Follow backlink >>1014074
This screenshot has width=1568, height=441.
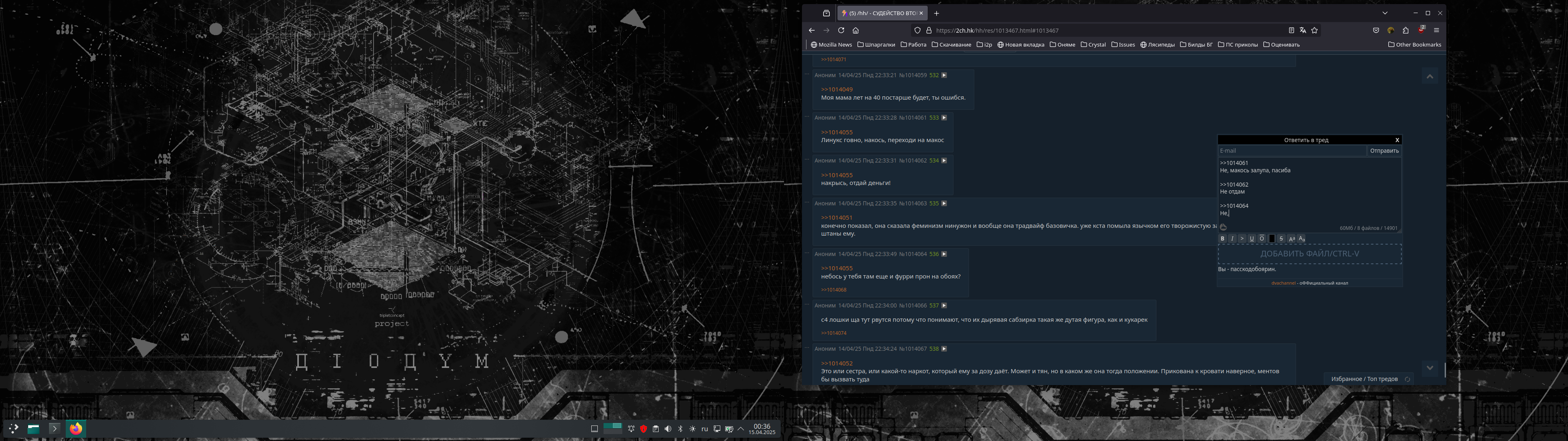point(833,333)
